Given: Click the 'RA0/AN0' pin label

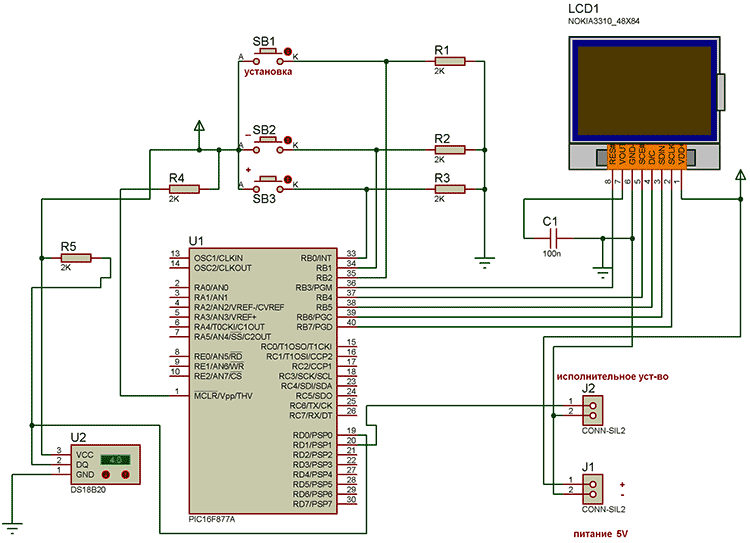Looking at the screenshot, I should [x=211, y=288].
